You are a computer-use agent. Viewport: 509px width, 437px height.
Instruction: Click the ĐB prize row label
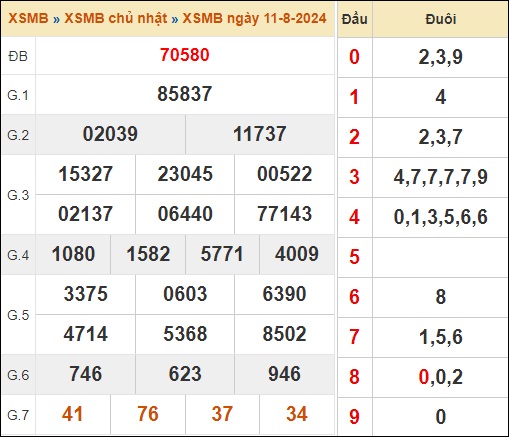point(18,56)
